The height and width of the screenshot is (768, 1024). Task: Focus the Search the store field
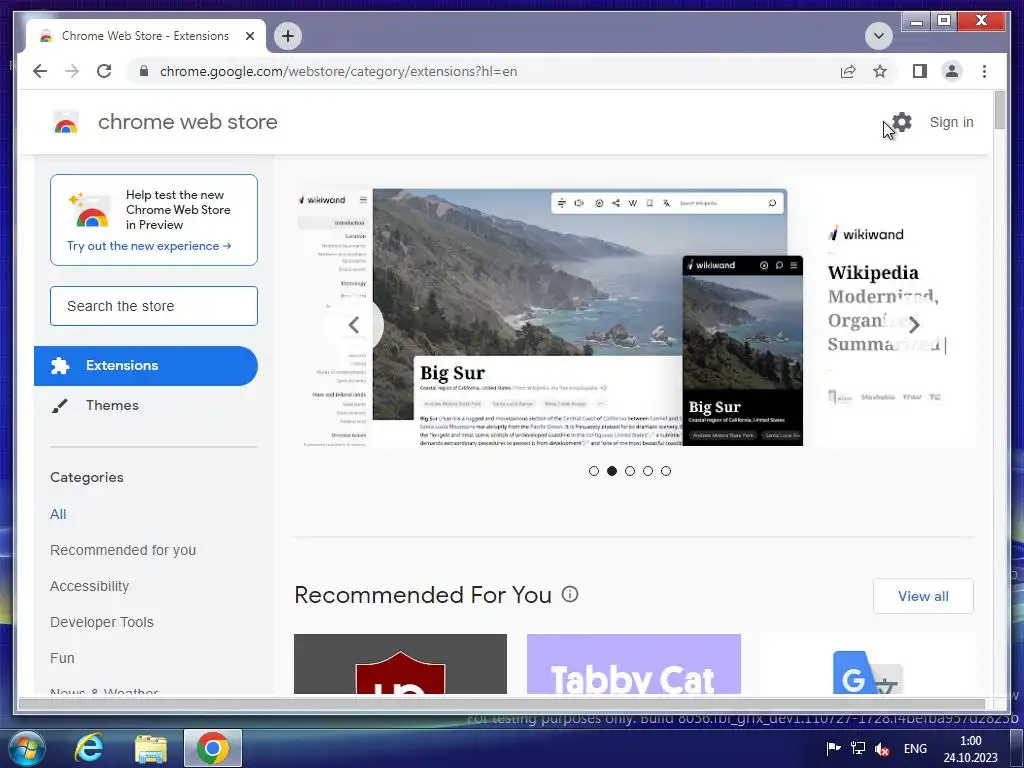click(x=154, y=306)
